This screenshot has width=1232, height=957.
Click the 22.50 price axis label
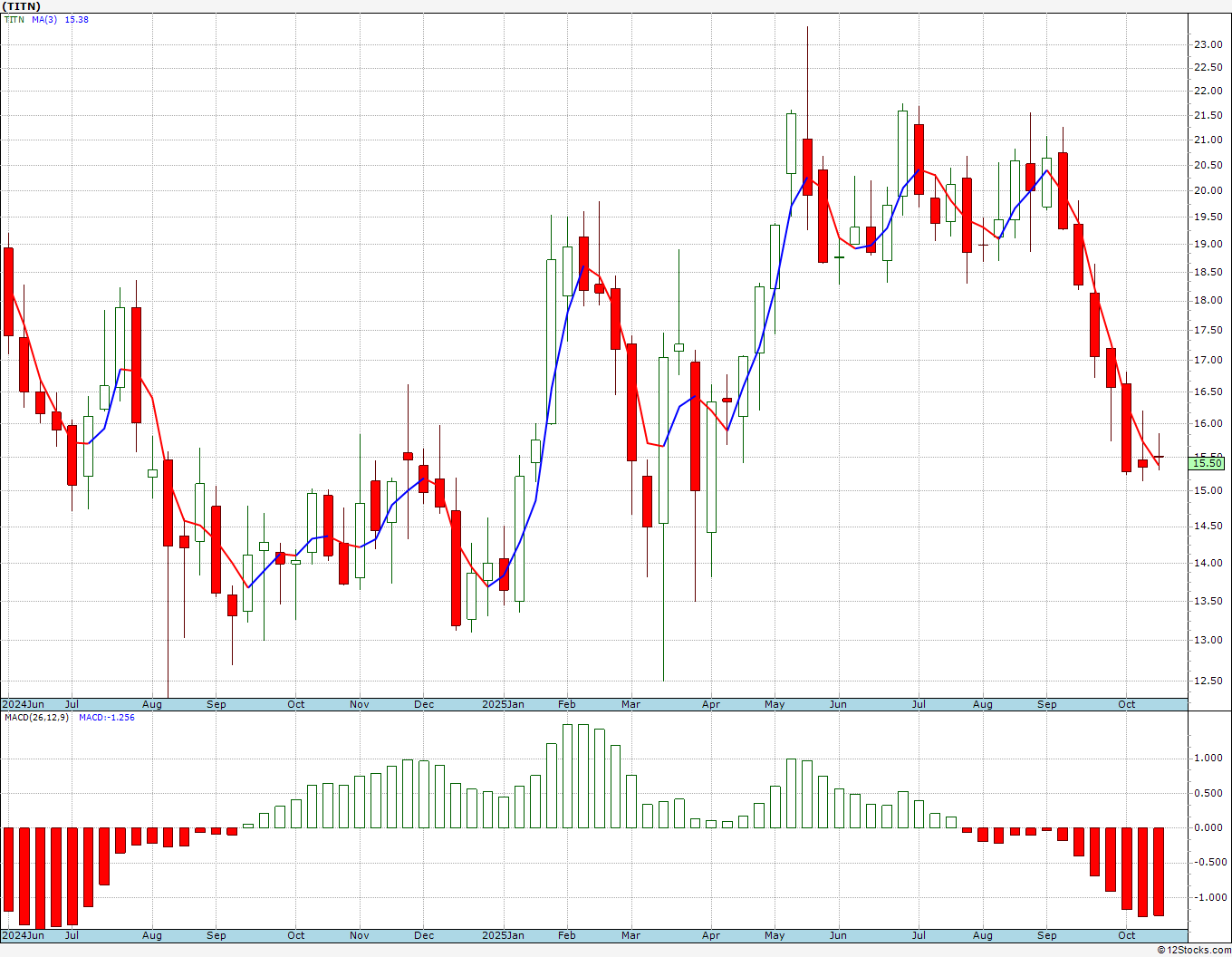1207,68
